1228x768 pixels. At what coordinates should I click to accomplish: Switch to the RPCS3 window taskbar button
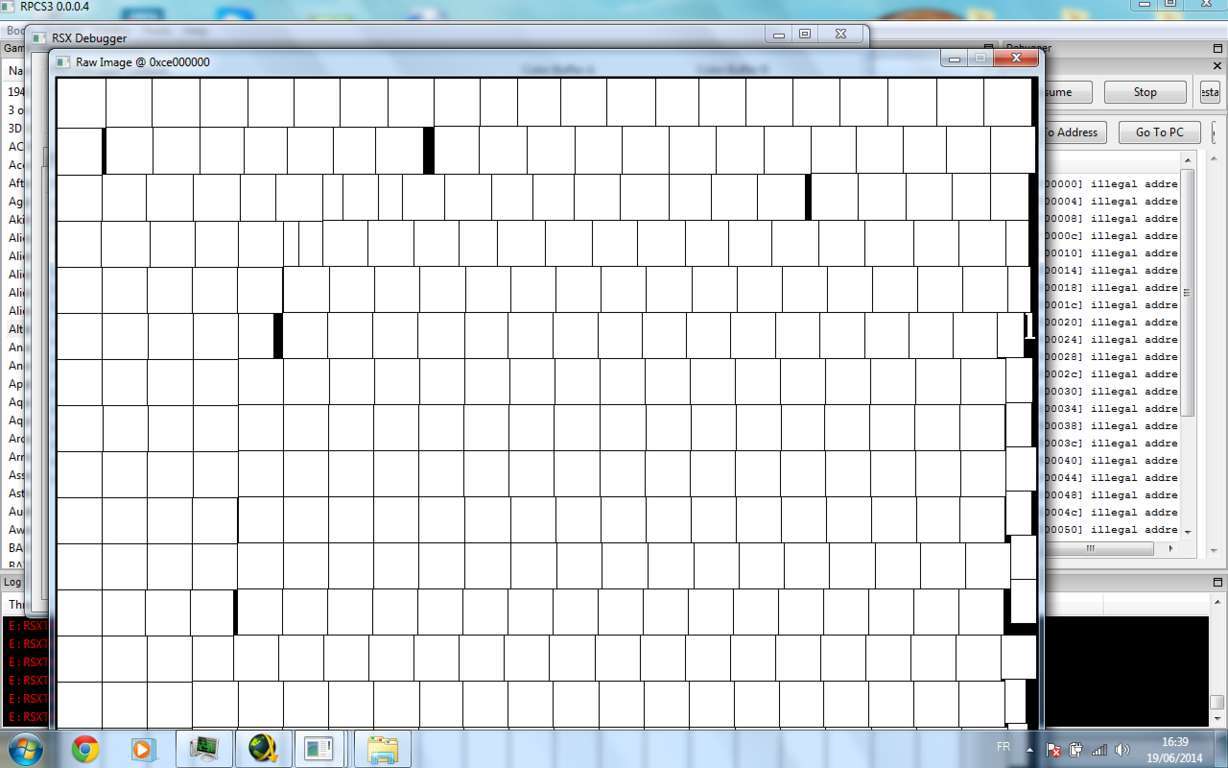[319, 749]
